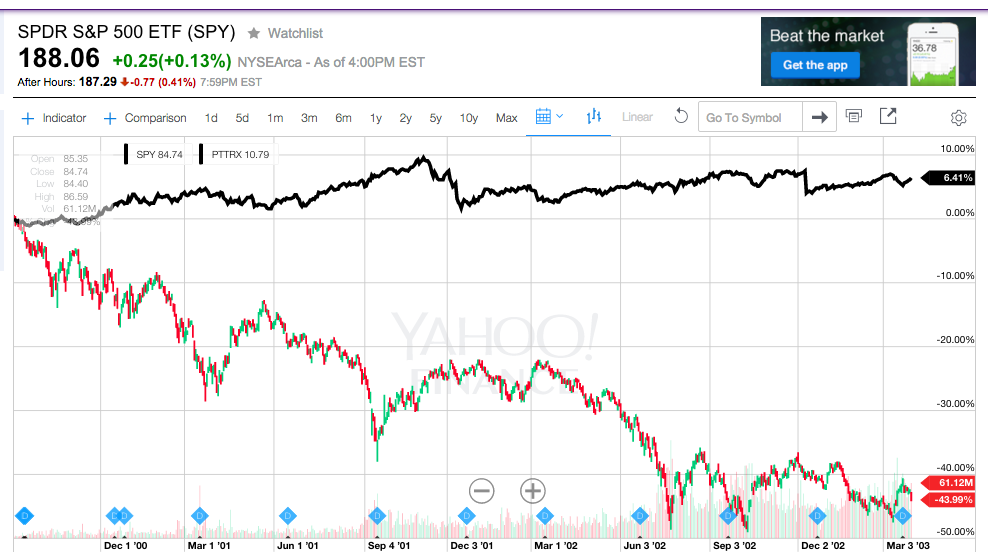Screen dimensions: 988x558
Task: Click the Dec 1 '00 axis label
Action: [125, 545]
